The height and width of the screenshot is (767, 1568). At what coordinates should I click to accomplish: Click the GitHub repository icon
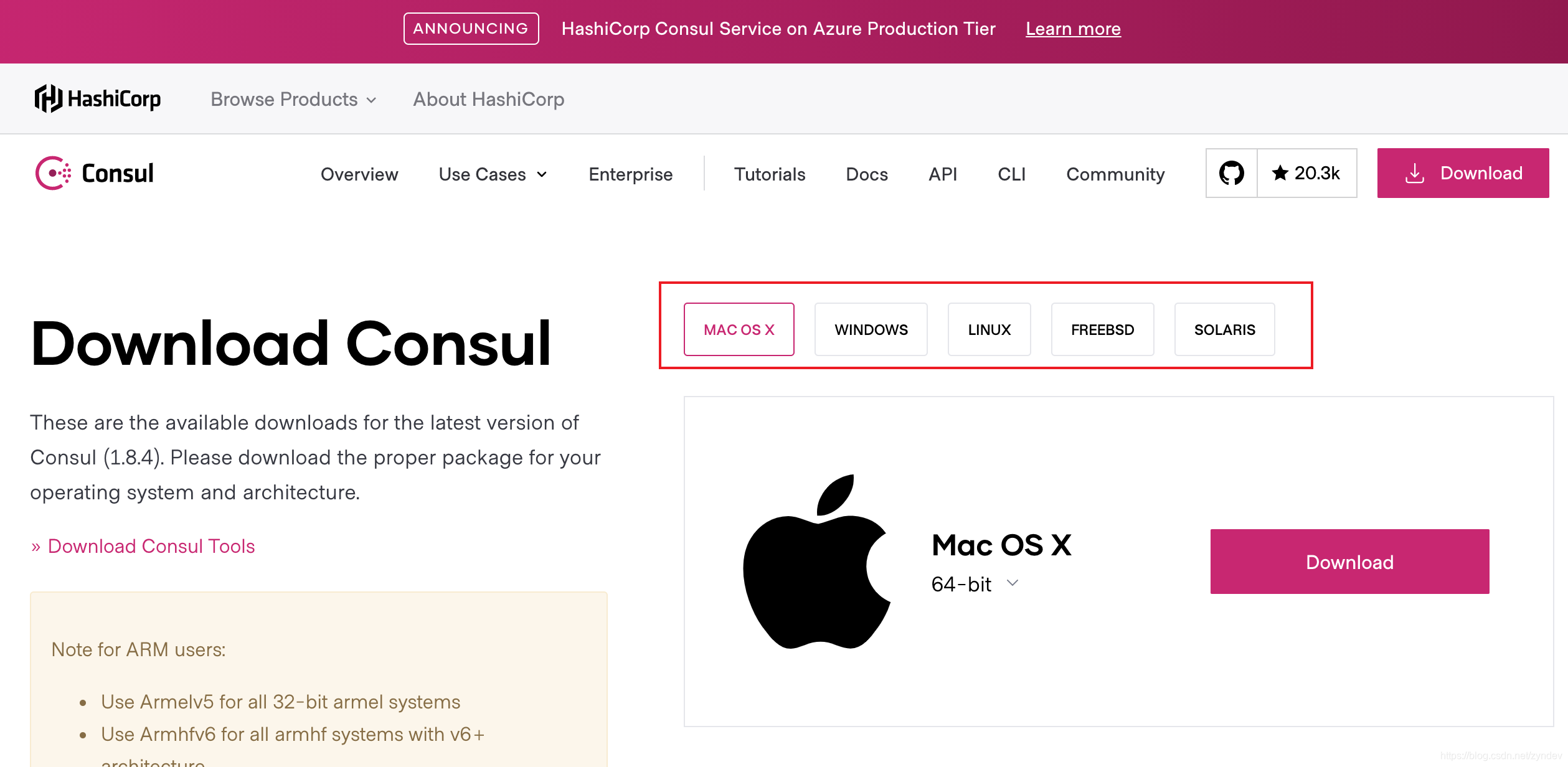tap(1231, 174)
